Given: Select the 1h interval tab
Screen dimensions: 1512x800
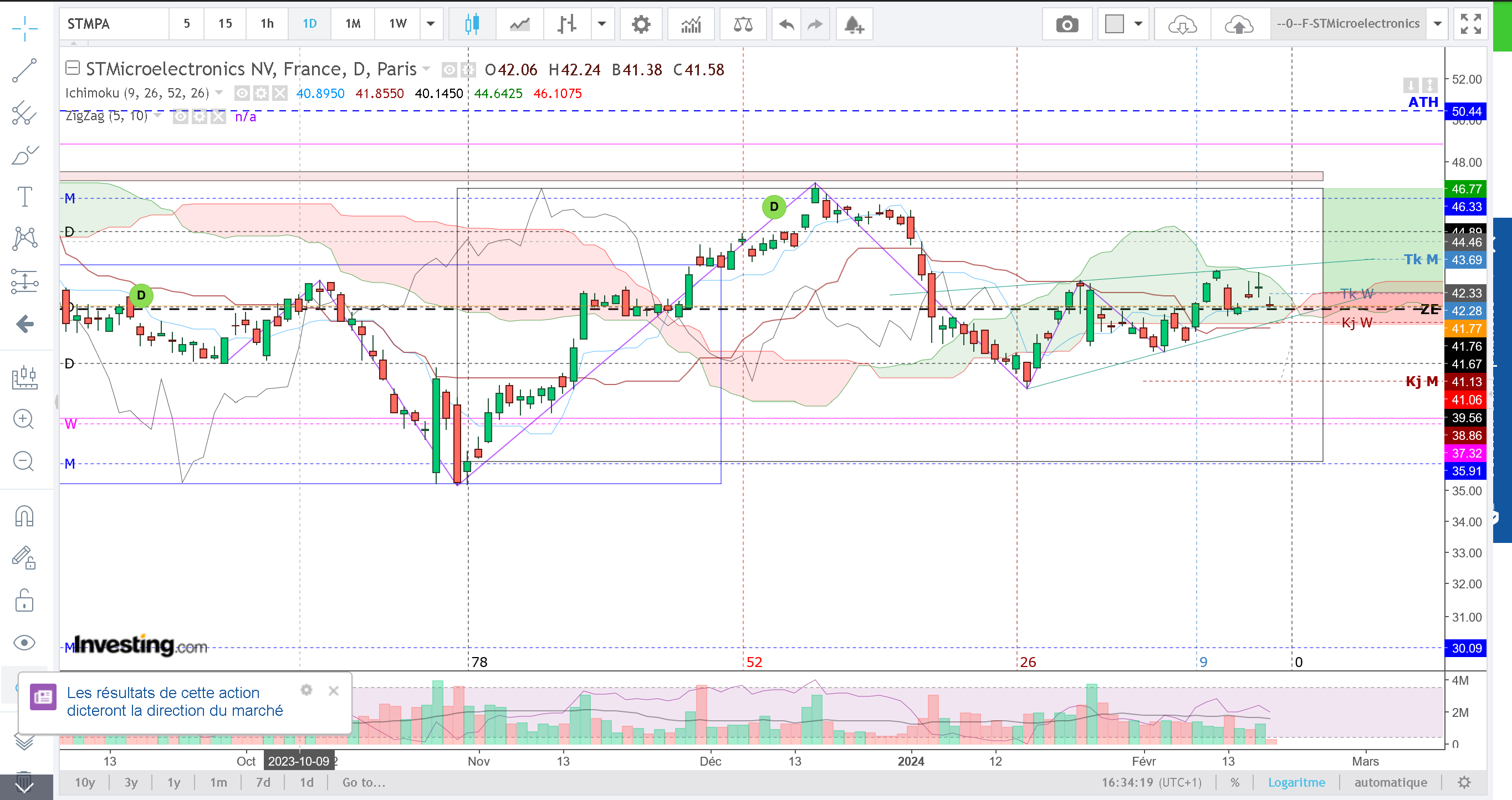Looking at the screenshot, I should (267, 23).
